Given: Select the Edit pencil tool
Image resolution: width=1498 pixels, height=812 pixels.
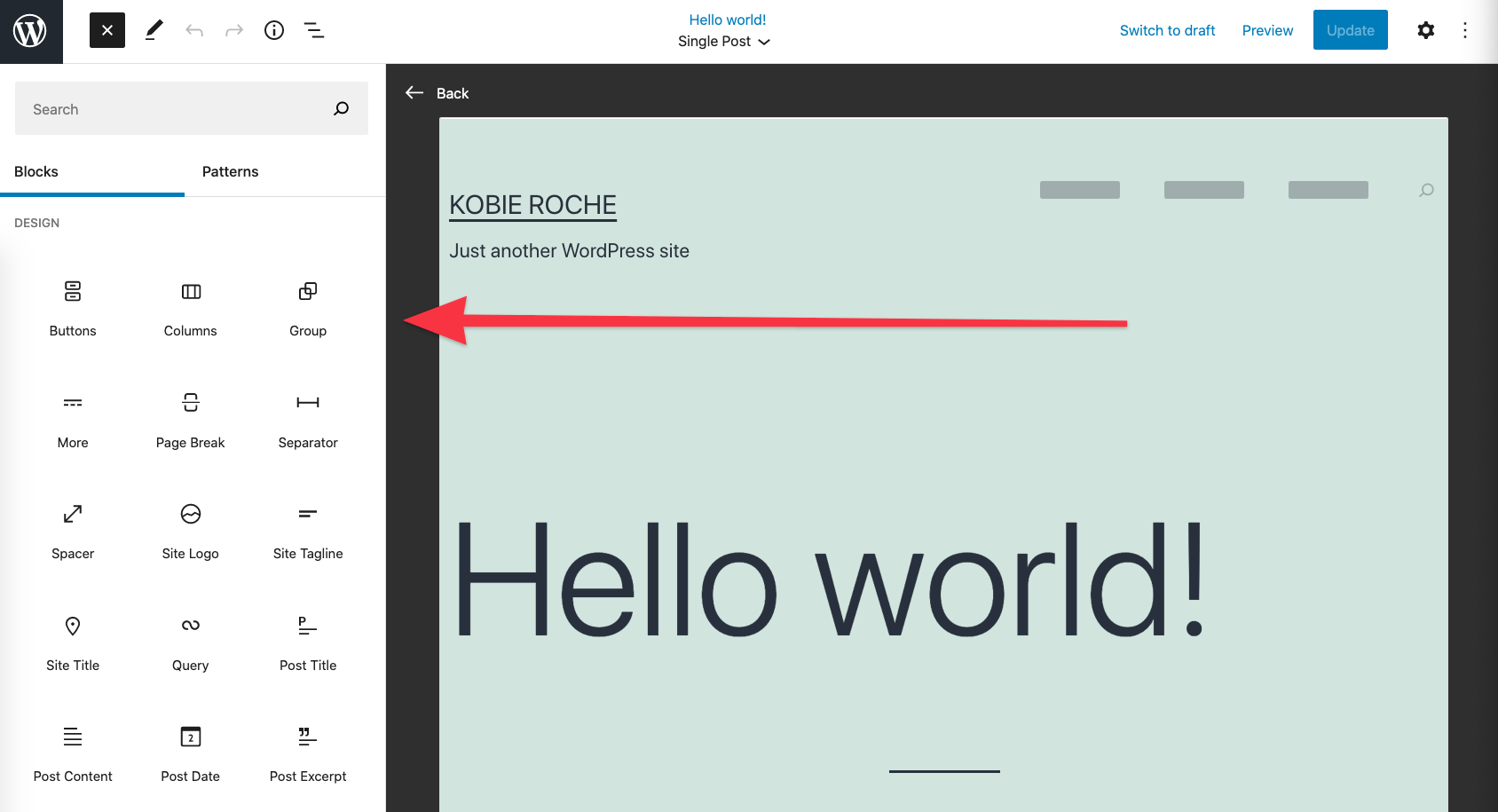Looking at the screenshot, I should coord(154,30).
